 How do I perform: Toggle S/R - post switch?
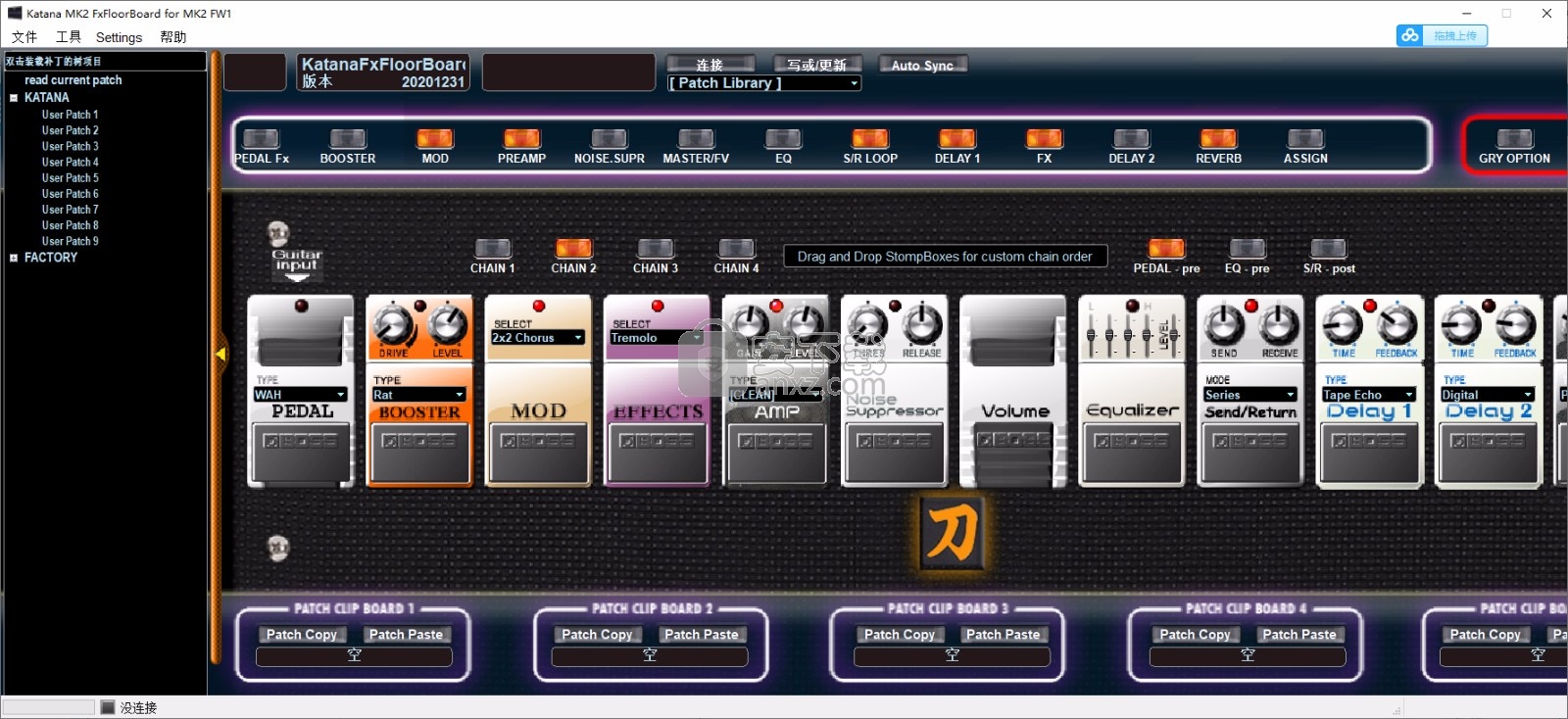coord(1329,249)
